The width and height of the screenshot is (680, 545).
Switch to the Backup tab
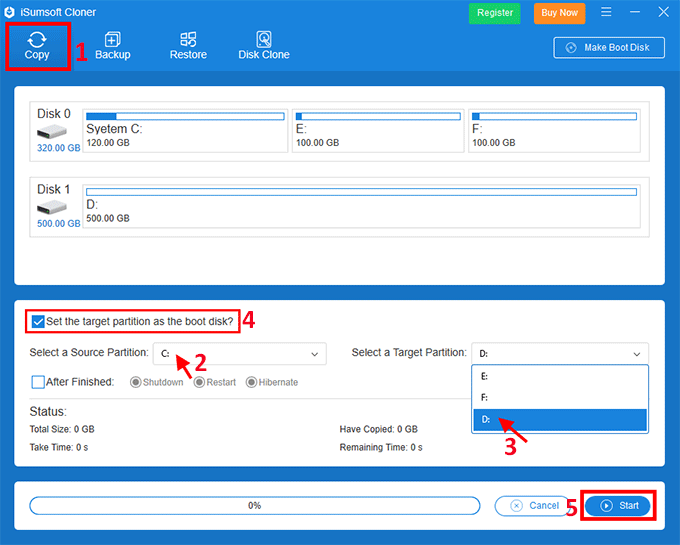pos(113,46)
